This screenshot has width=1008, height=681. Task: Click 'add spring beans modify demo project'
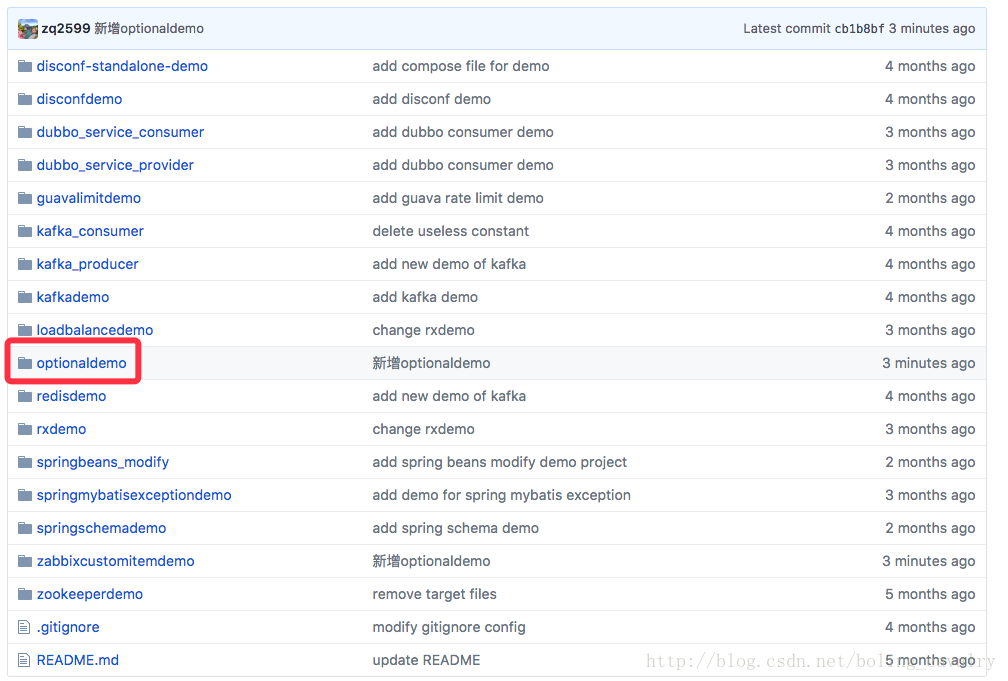pyautogui.click(x=500, y=462)
